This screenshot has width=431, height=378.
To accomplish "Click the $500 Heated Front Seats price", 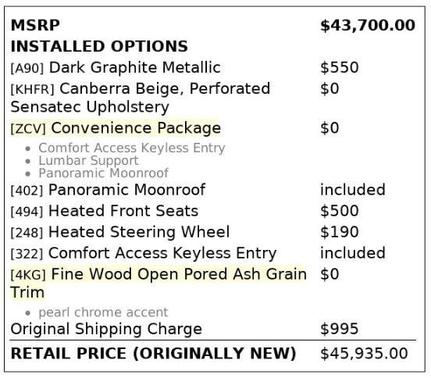I will [x=339, y=211].
